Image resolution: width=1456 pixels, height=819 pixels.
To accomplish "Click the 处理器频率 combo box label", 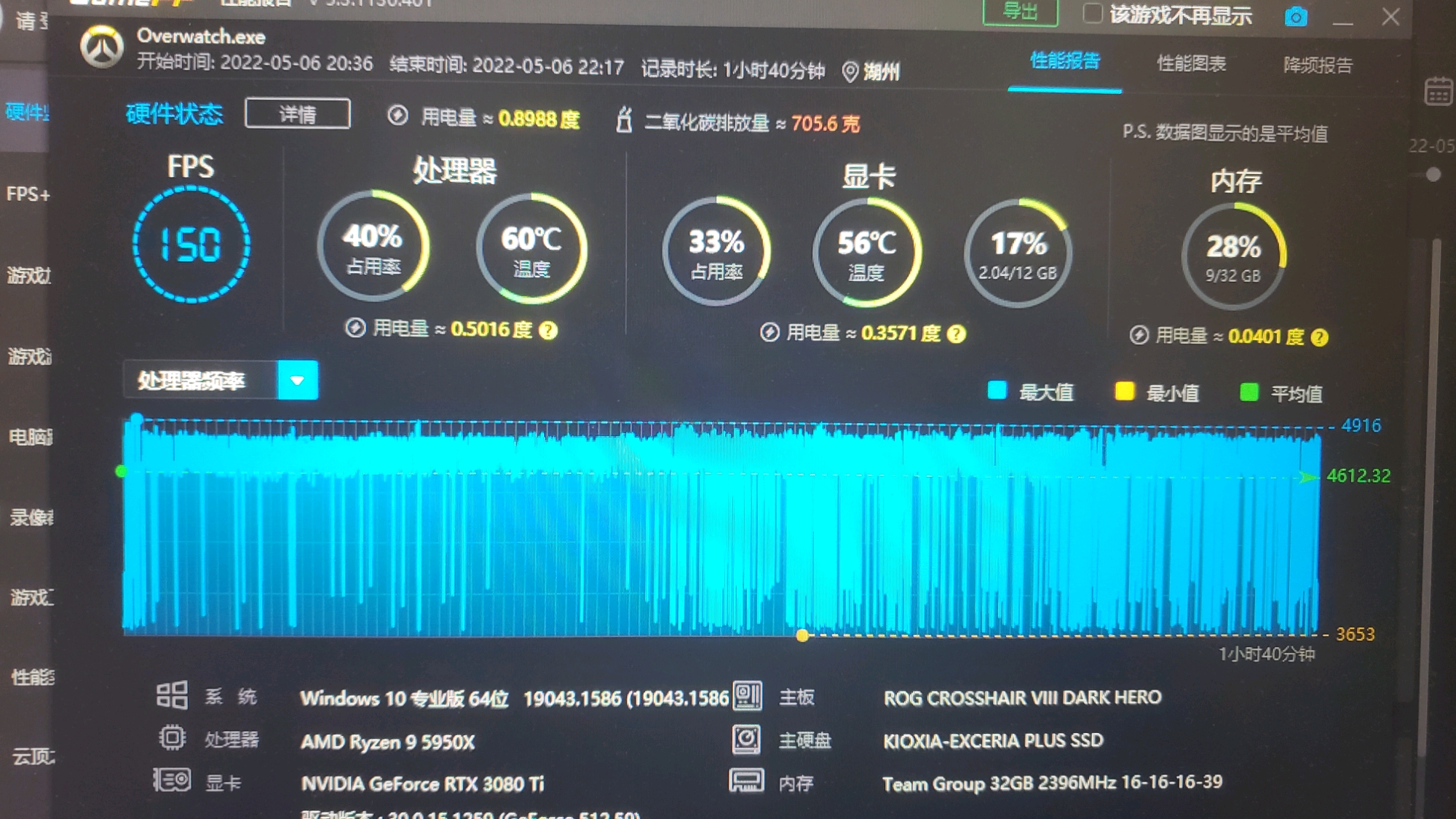I will tap(201, 381).
